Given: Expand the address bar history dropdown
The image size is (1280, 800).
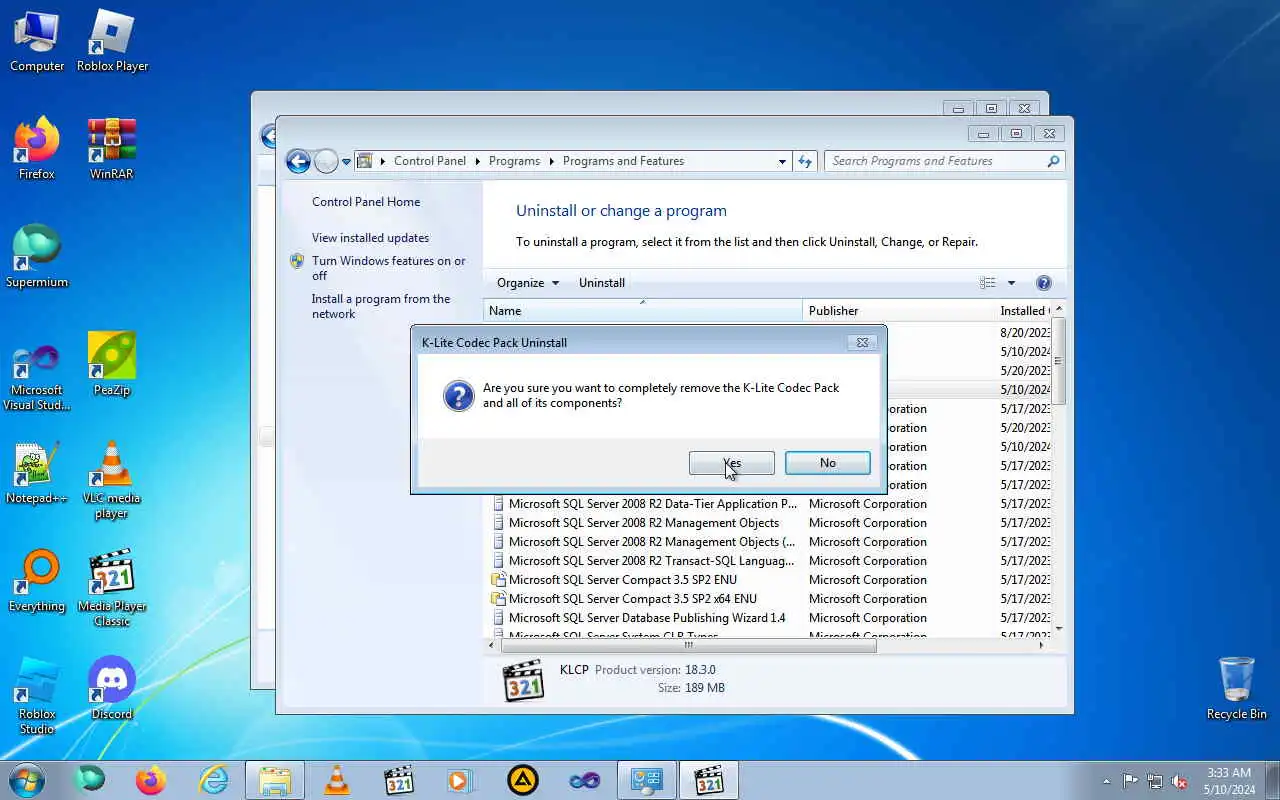Looking at the screenshot, I should tap(782, 161).
